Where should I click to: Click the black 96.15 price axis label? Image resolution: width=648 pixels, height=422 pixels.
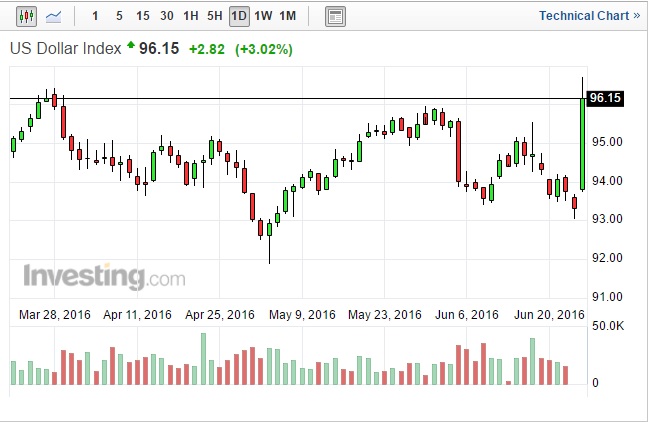point(605,98)
